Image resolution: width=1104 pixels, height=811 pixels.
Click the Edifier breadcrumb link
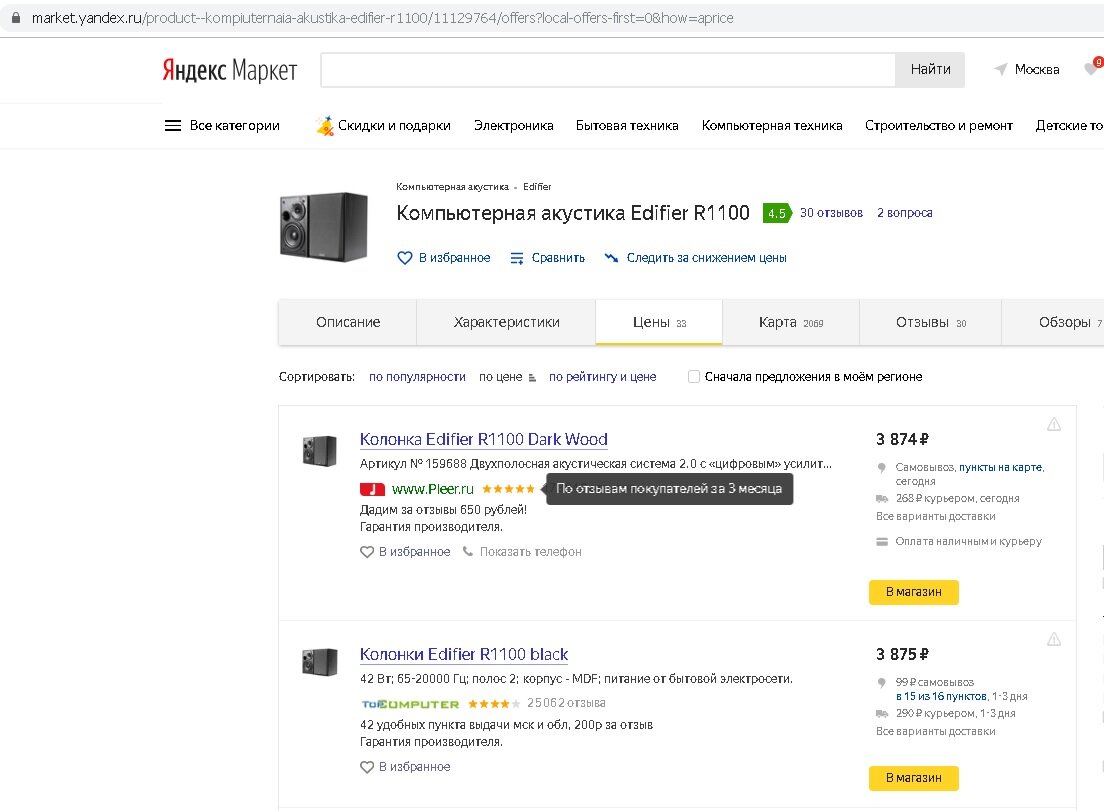click(537, 187)
